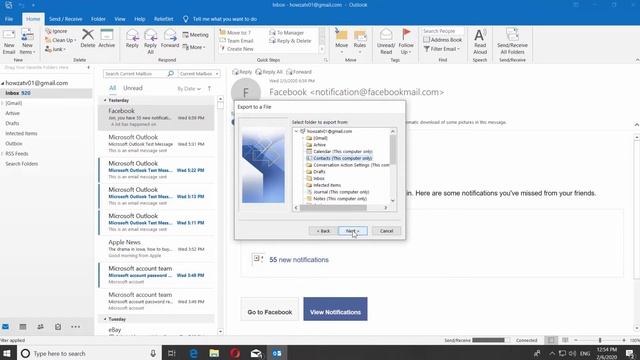Show only Unread messages
The height and width of the screenshot is (360, 640).
(133, 88)
